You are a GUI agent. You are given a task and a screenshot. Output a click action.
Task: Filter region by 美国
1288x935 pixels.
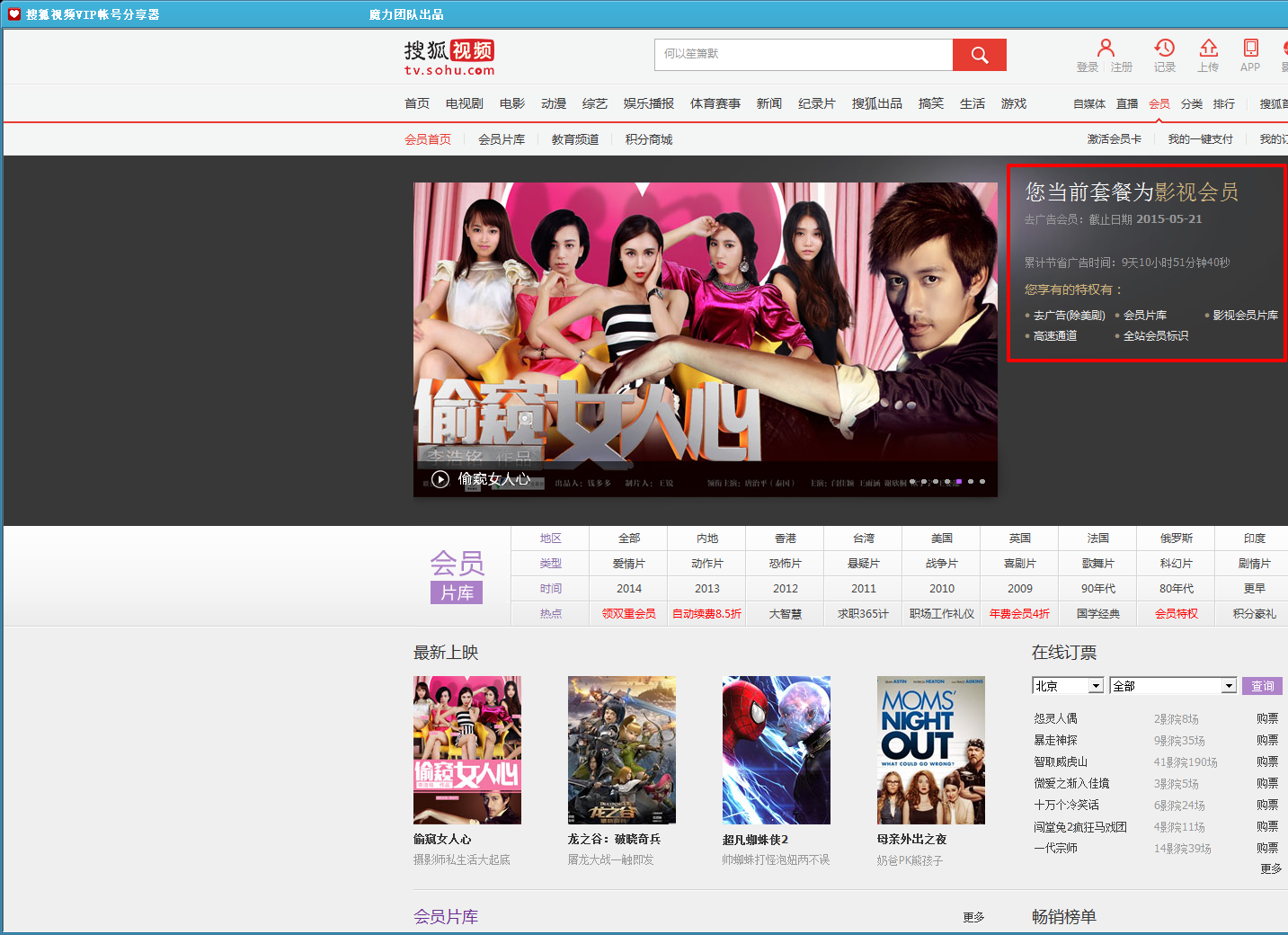[942, 539]
